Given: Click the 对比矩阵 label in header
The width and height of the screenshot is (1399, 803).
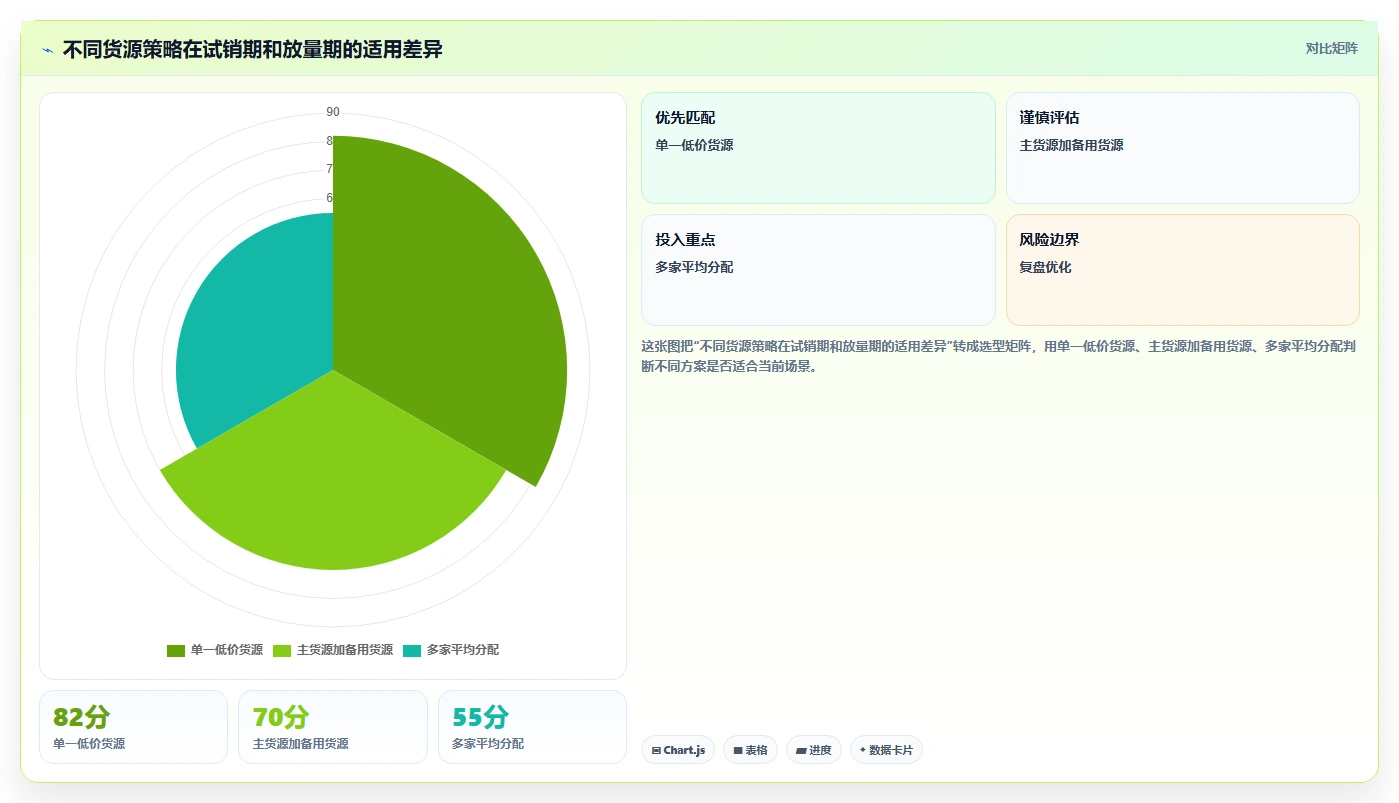Looking at the screenshot, I should click(x=1331, y=48).
